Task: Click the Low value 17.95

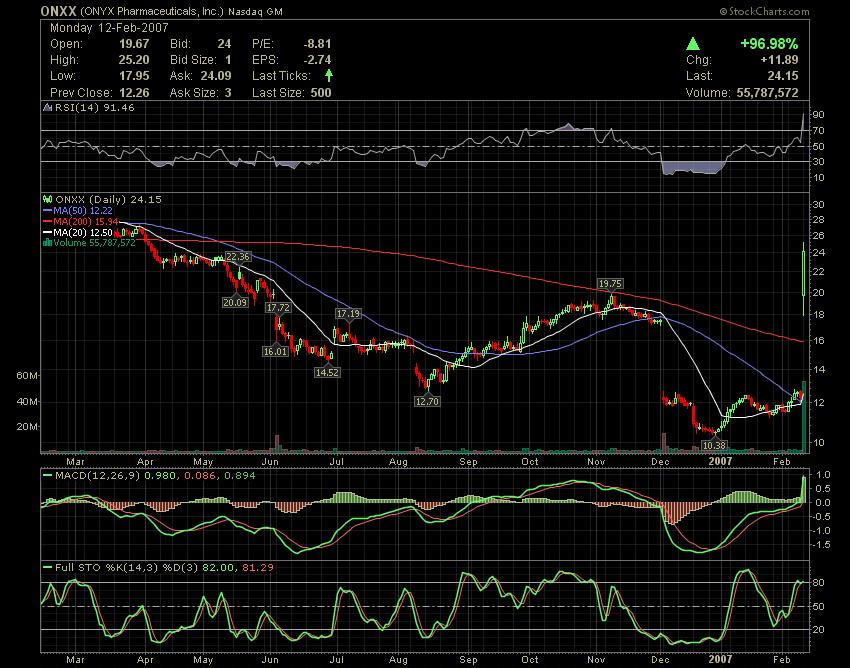Action: [x=134, y=75]
